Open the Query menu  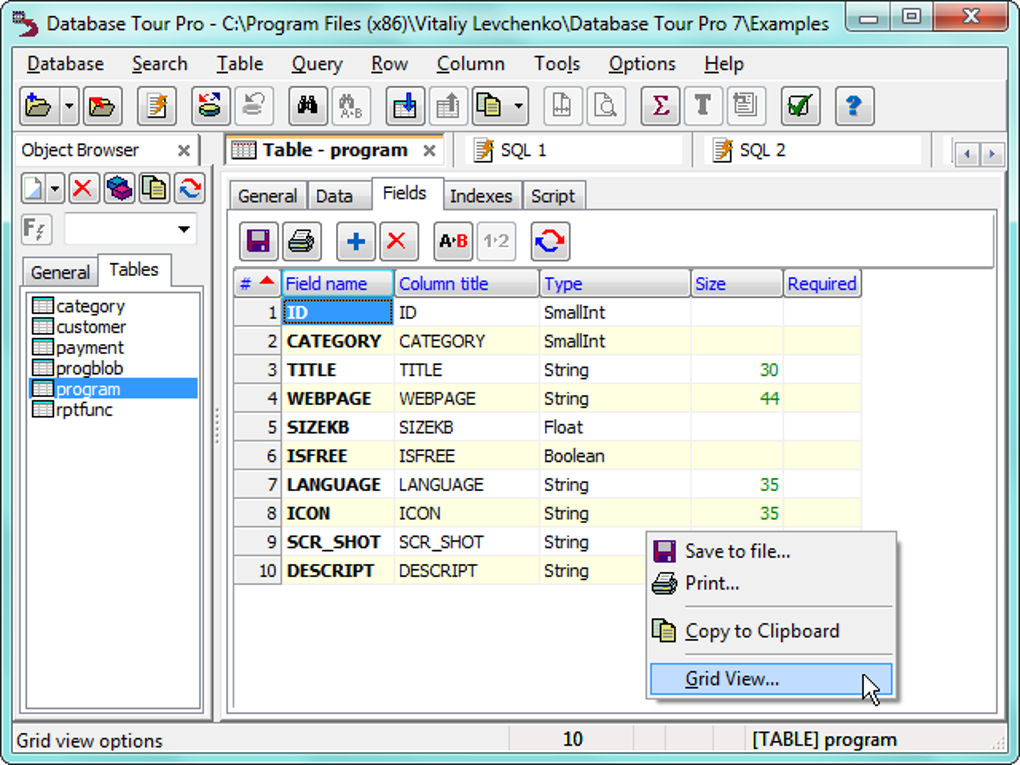click(x=316, y=63)
